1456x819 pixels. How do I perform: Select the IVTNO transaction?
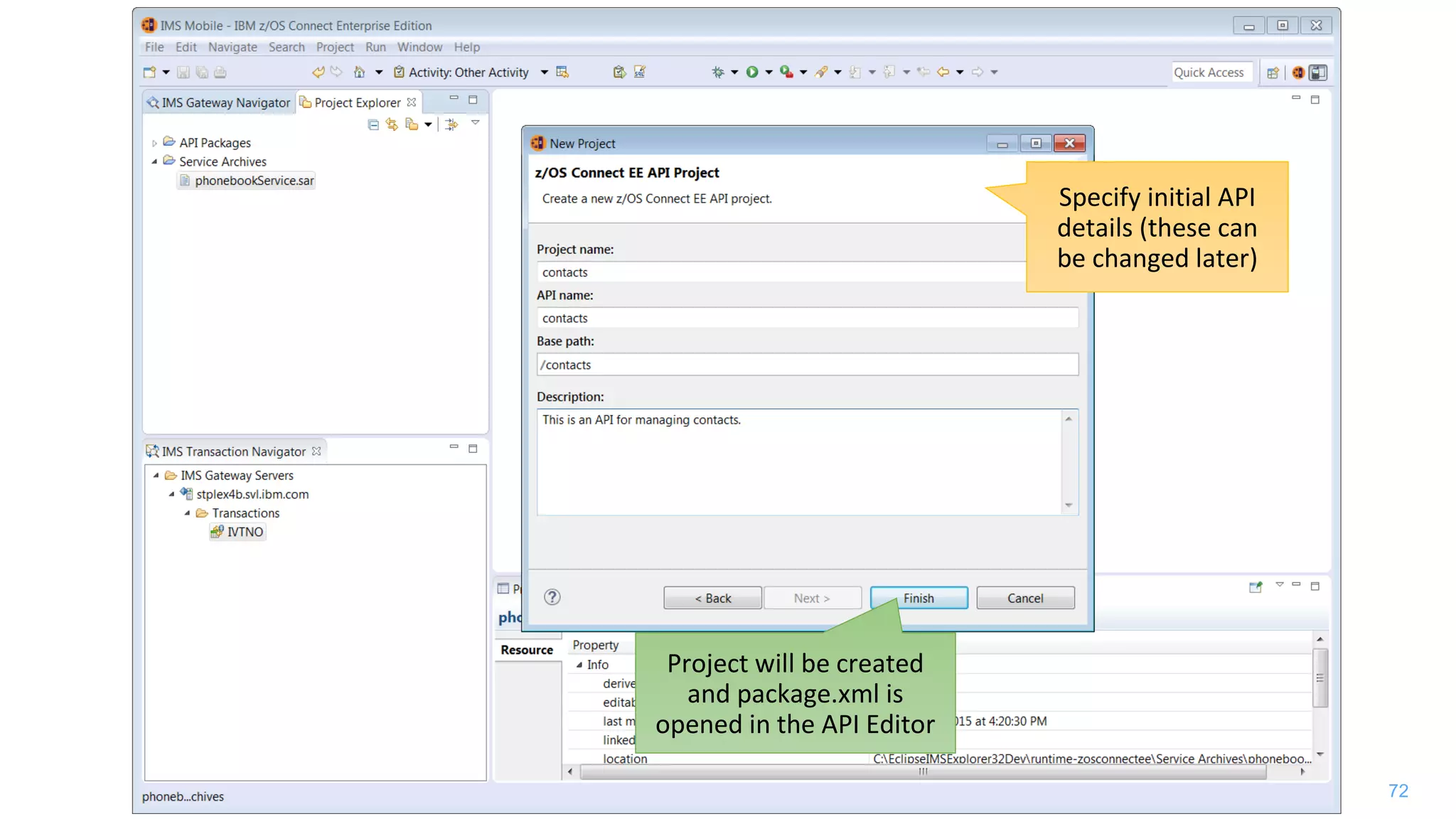(x=238, y=532)
